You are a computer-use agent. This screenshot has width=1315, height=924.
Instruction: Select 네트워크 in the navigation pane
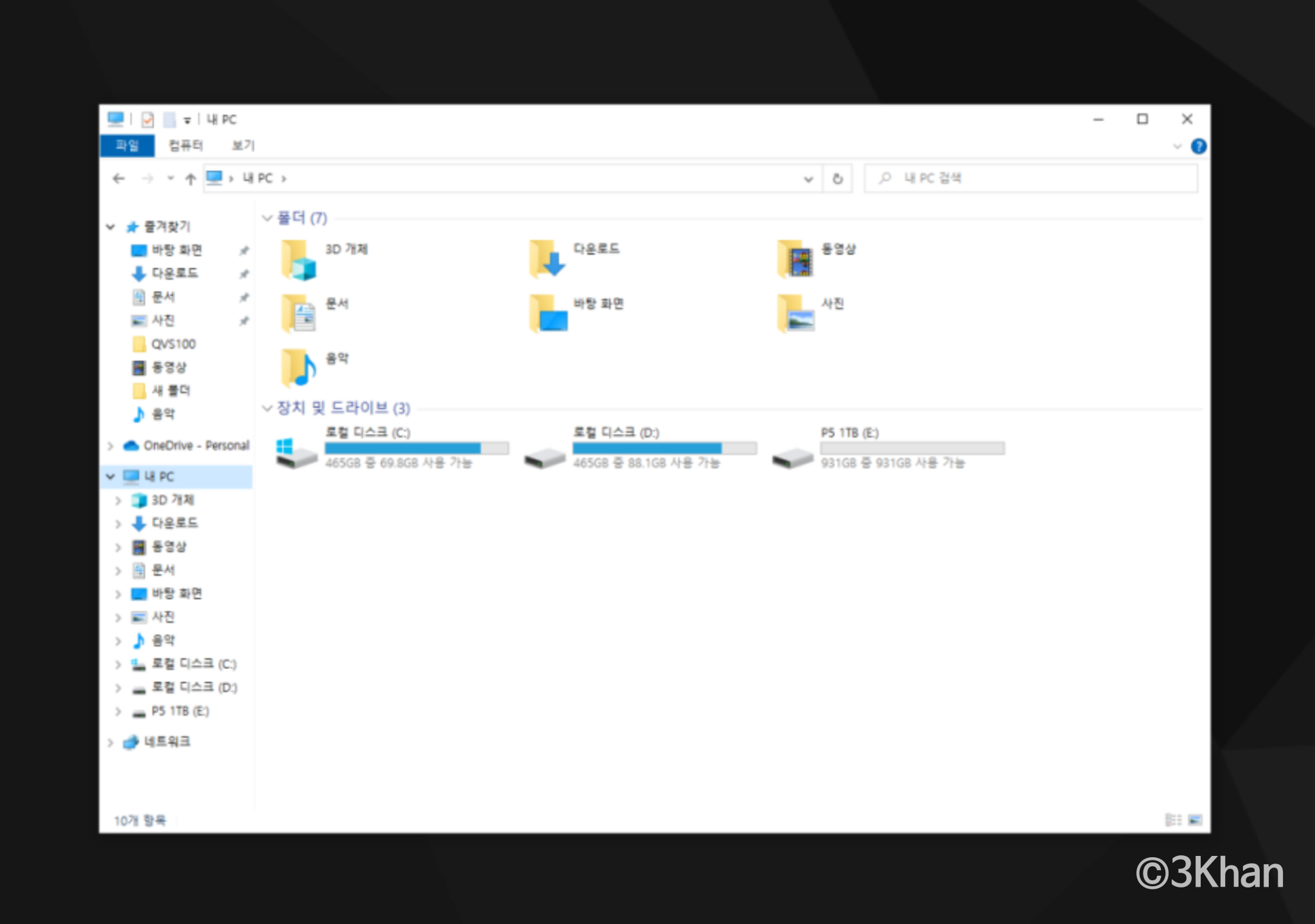[x=166, y=742]
